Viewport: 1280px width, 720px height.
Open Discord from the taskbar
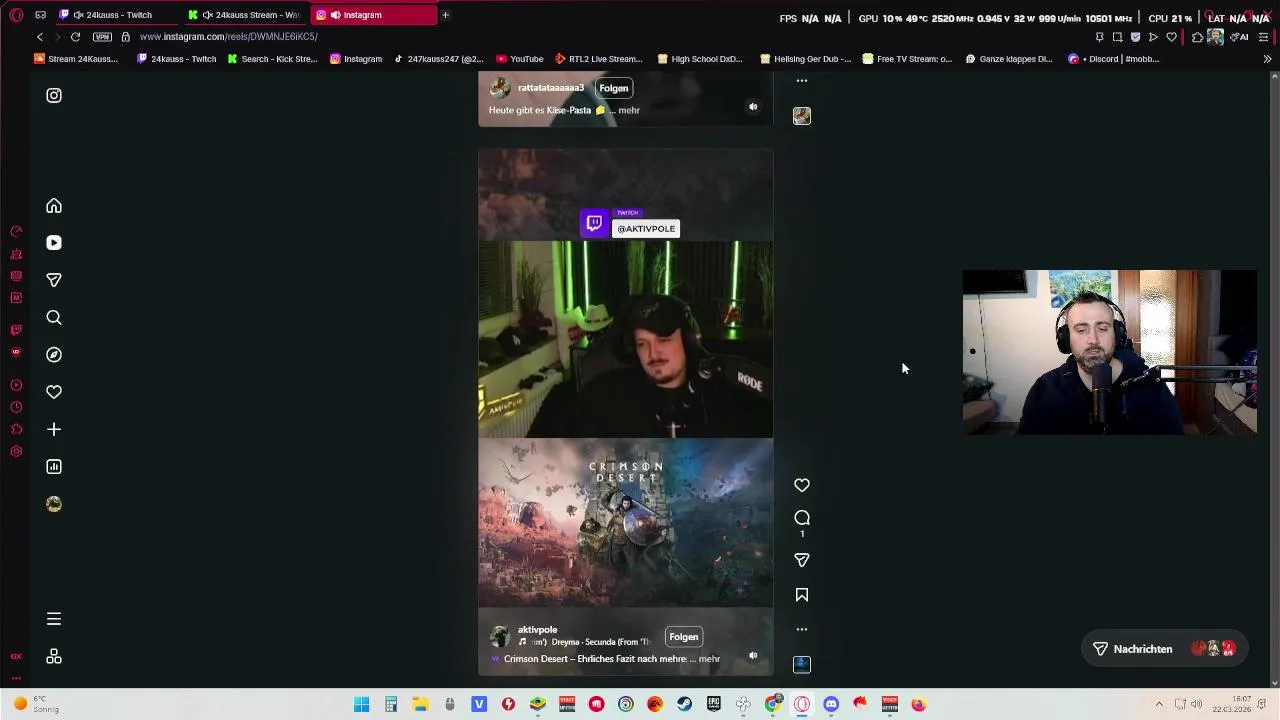coord(831,705)
